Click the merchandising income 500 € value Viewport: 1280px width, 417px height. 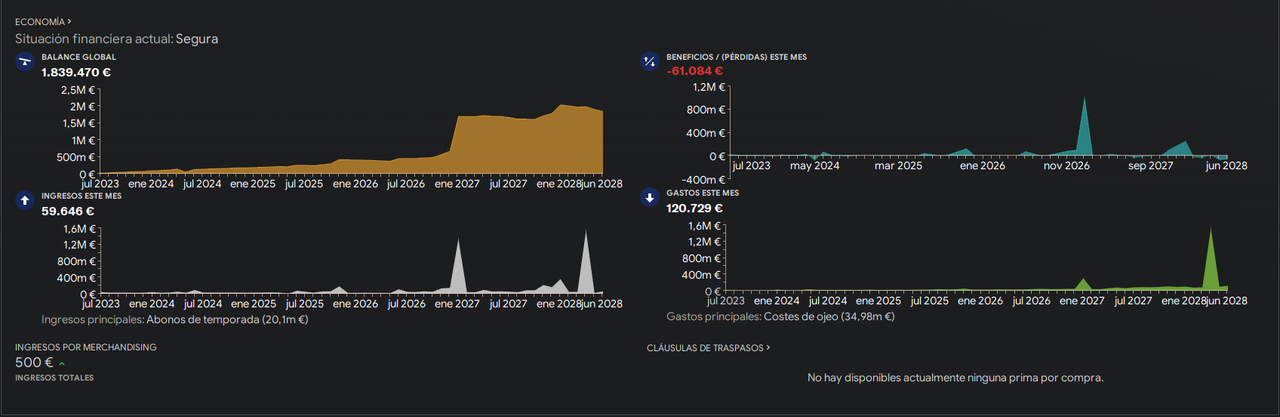pyautogui.click(x=34, y=362)
